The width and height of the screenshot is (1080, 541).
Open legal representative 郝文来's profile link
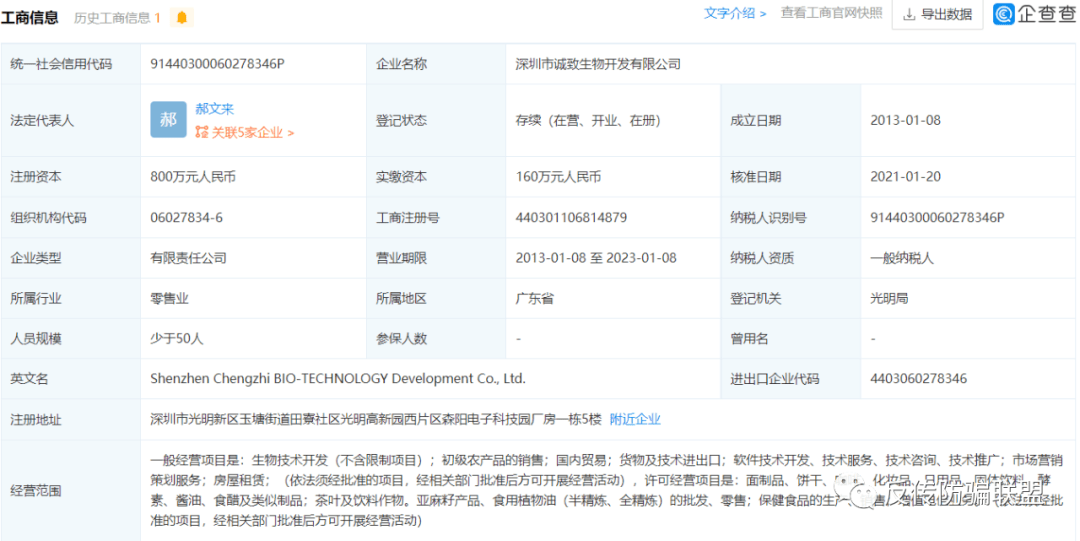pos(214,109)
